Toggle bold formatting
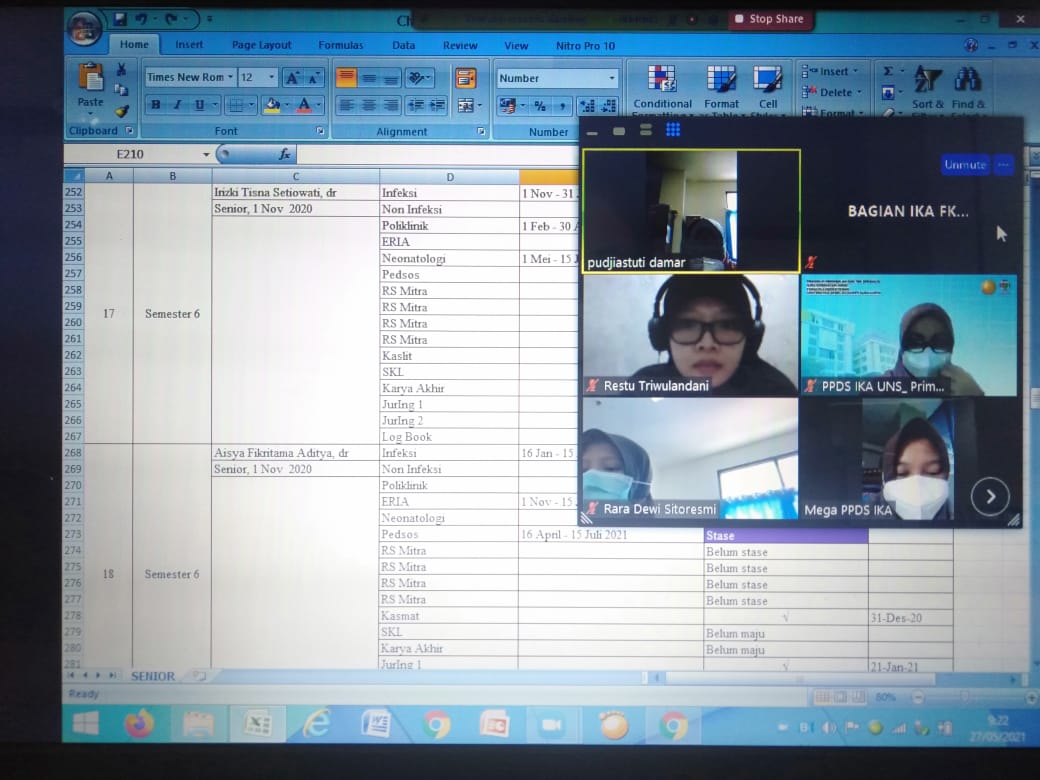 [155, 105]
